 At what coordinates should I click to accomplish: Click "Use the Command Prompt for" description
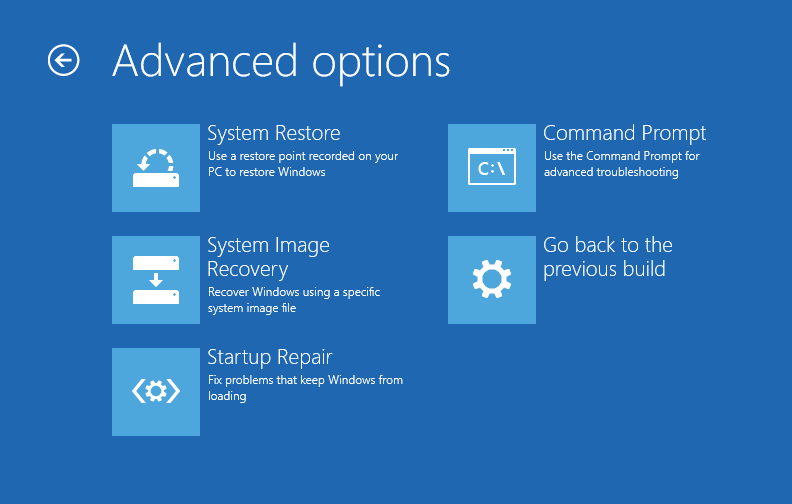pyautogui.click(x=621, y=164)
